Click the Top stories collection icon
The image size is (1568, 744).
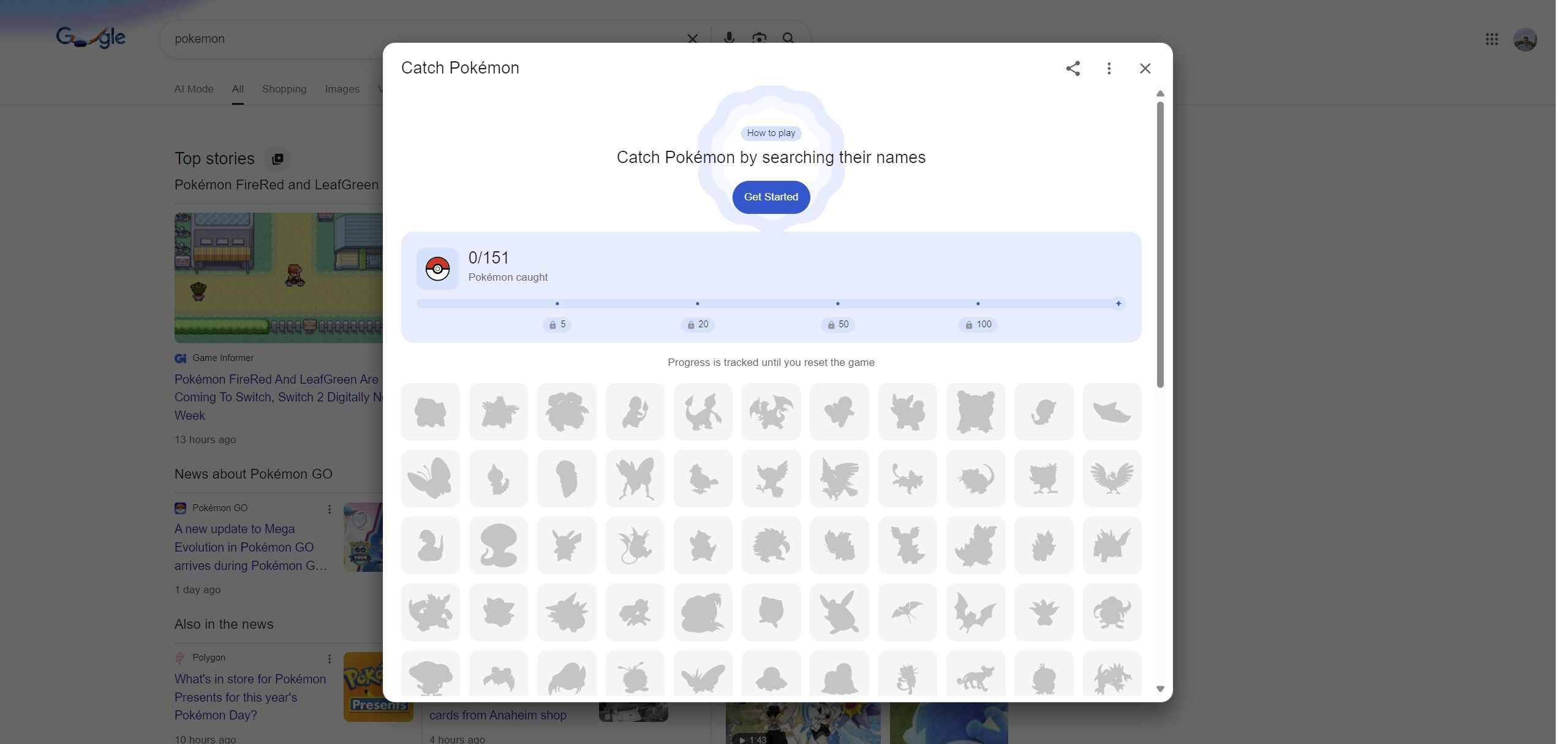(277, 159)
